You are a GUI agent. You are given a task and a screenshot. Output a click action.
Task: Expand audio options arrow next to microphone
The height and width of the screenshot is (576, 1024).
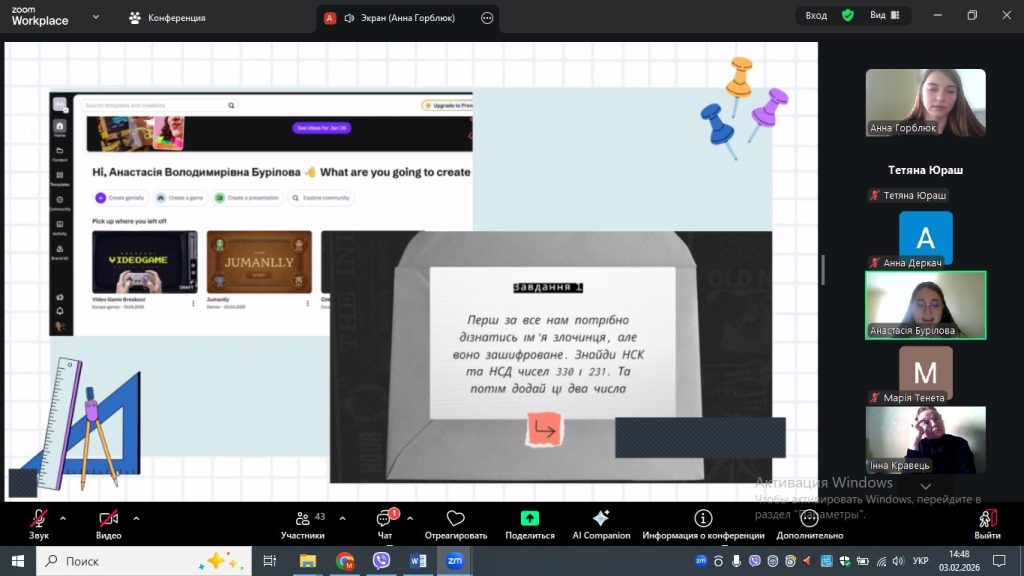(63, 518)
